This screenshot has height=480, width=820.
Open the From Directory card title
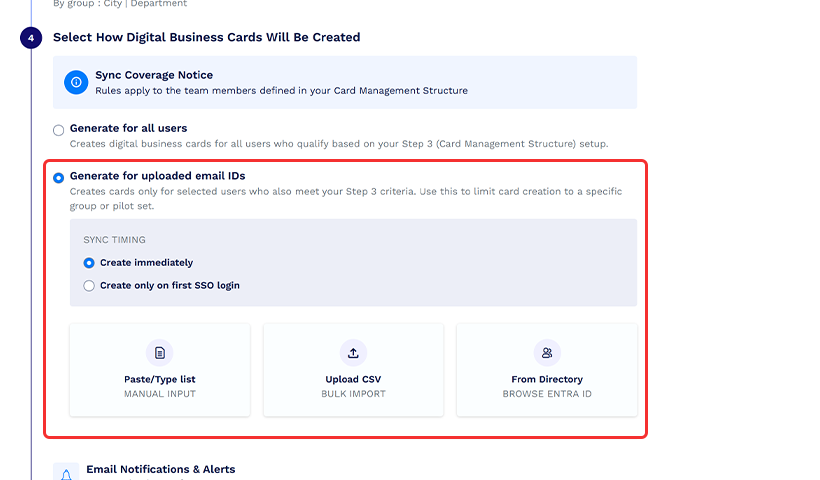pos(547,380)
